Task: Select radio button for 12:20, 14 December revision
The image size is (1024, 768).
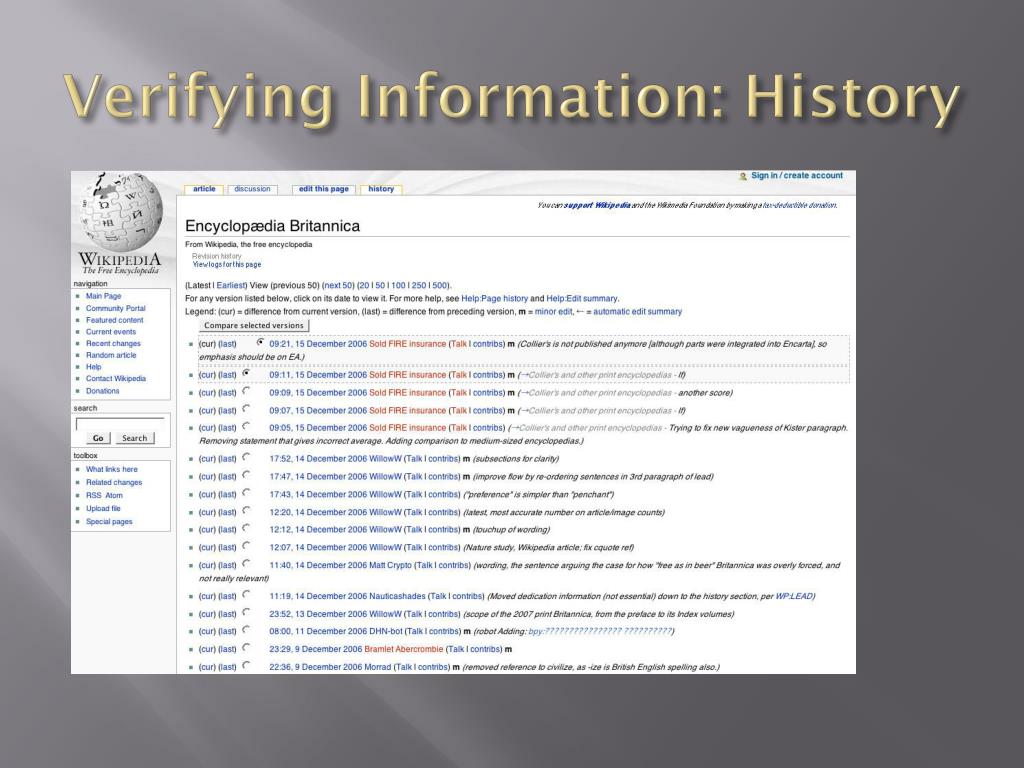Action: [246, 510]
